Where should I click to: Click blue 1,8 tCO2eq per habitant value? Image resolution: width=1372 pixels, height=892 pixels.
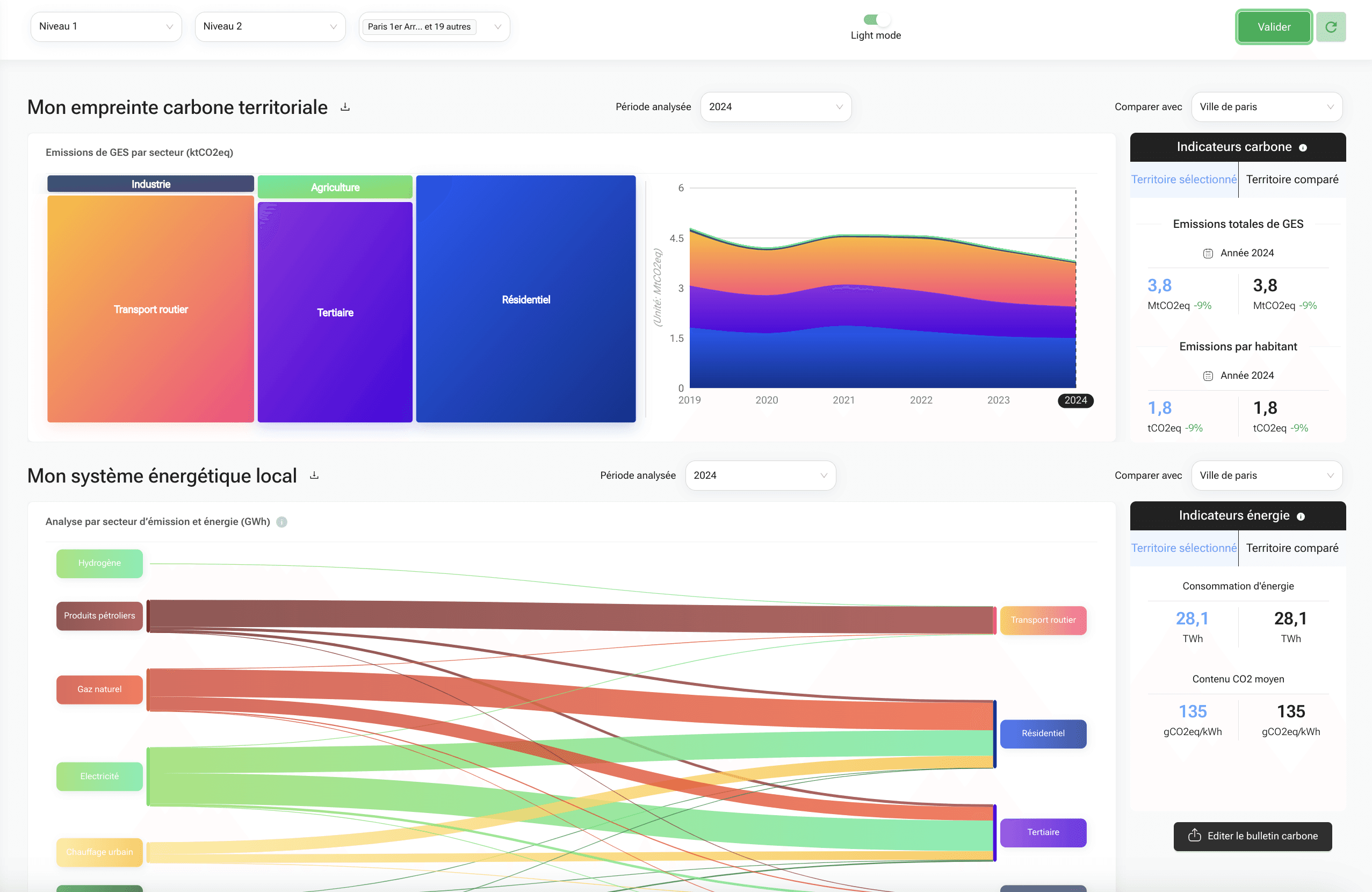tap(1159, 408)
